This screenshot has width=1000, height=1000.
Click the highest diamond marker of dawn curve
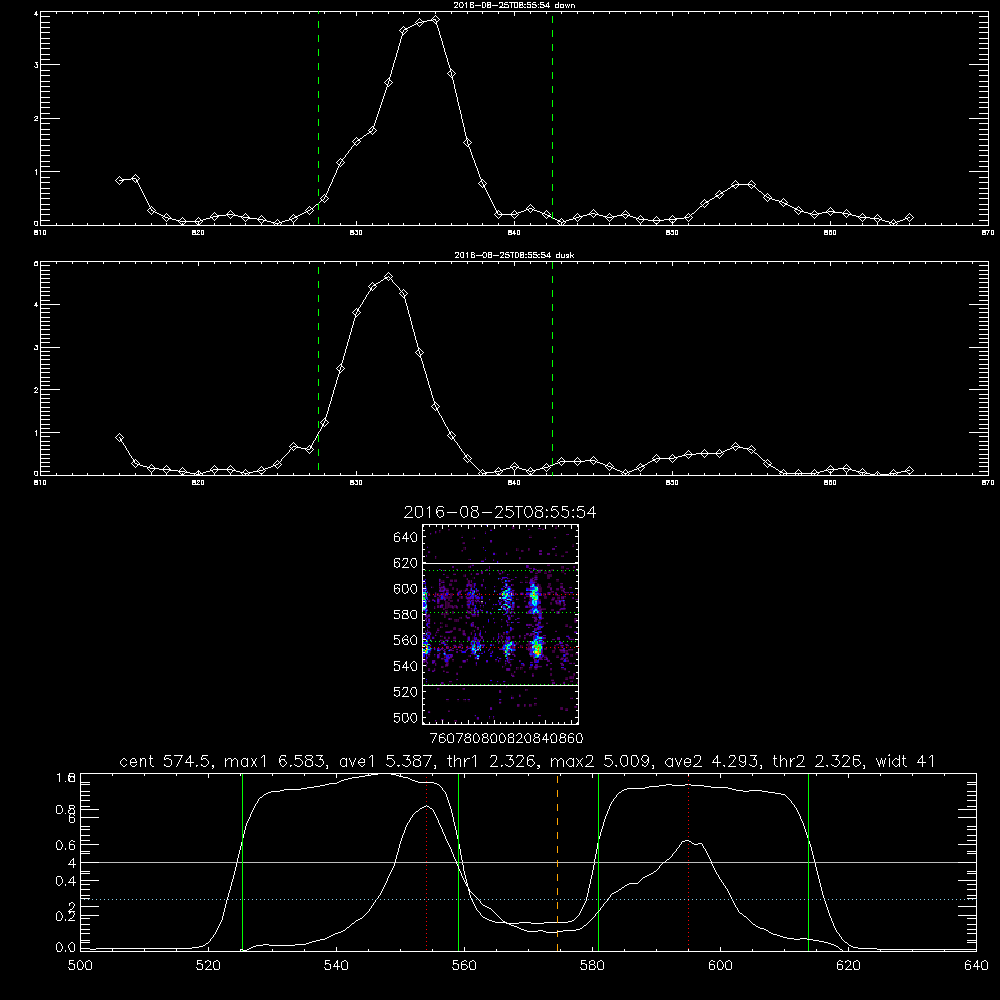tap(435, 20)
